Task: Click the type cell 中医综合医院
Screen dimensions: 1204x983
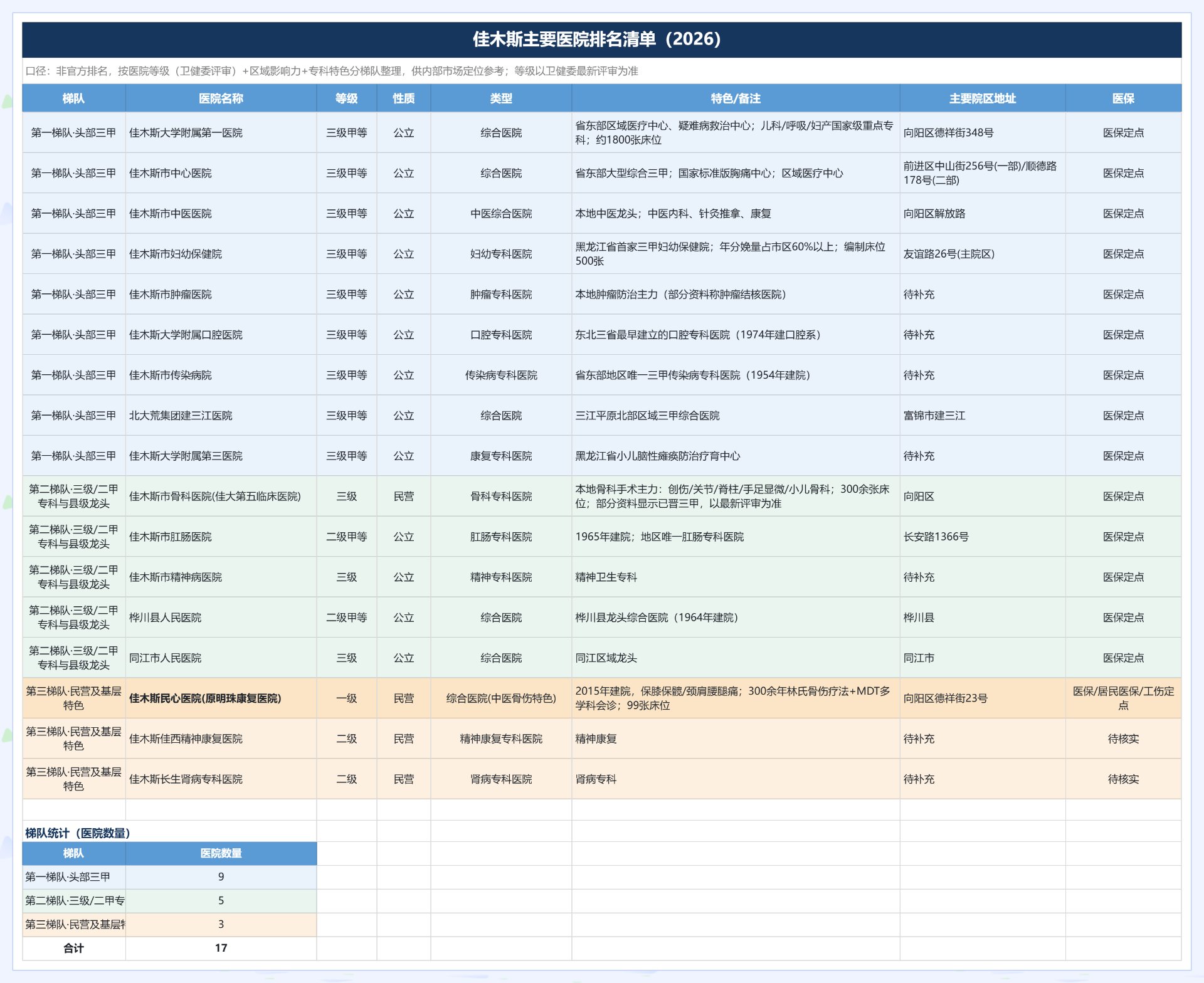Action: [x=501, y=214]
